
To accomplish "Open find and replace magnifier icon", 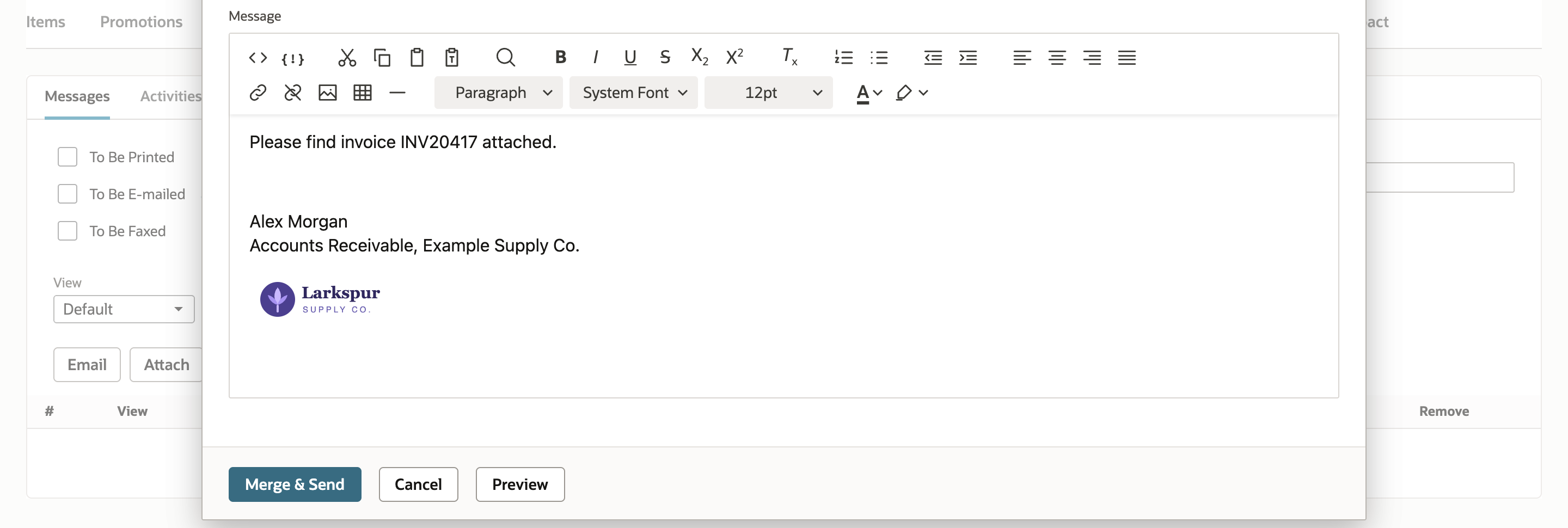I will click(x=505, y=58).
